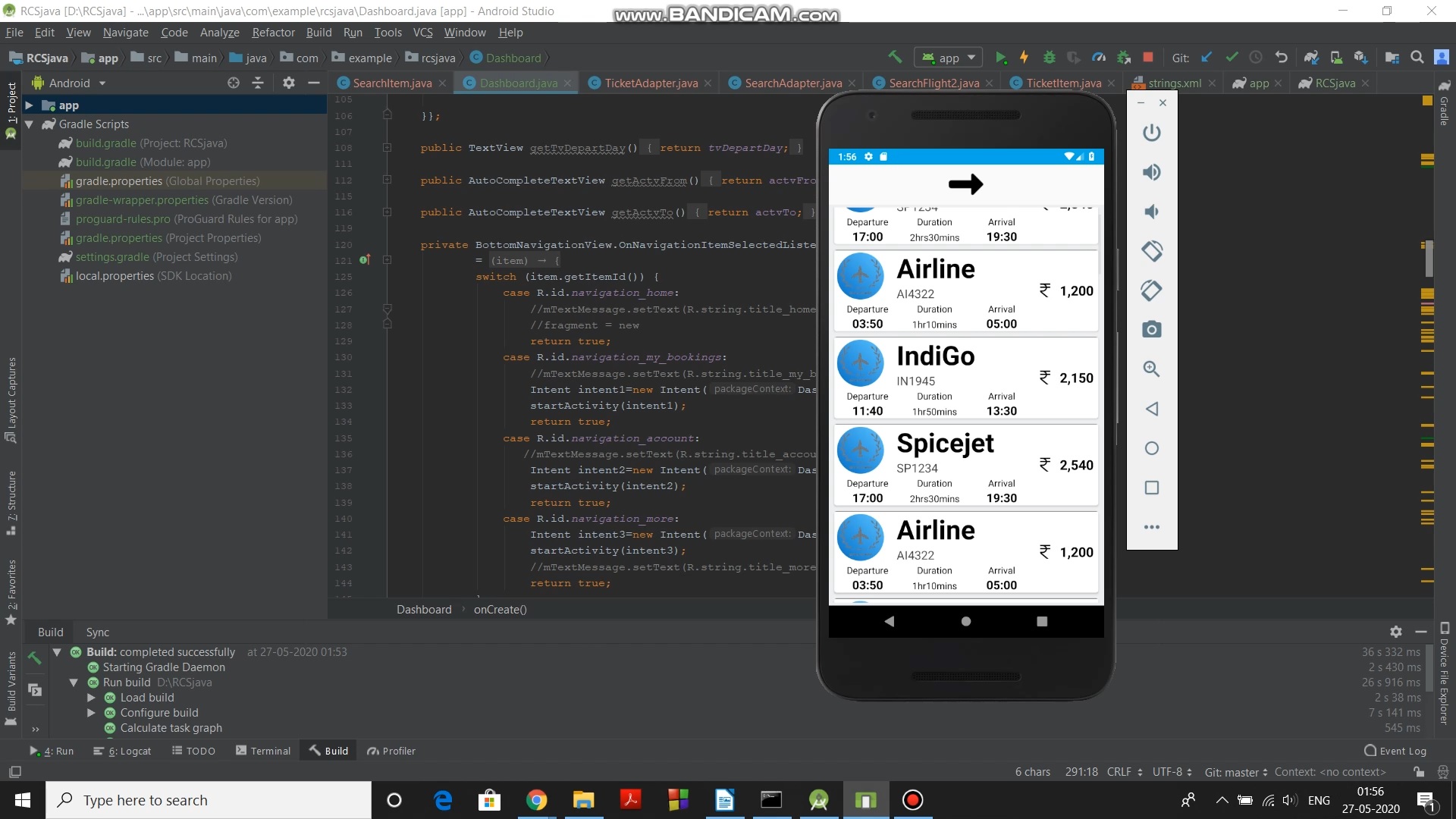Viewport: 1456px width, 819px height.
Task: Rotate emulator left icon
Action: tap(1152, 251)
